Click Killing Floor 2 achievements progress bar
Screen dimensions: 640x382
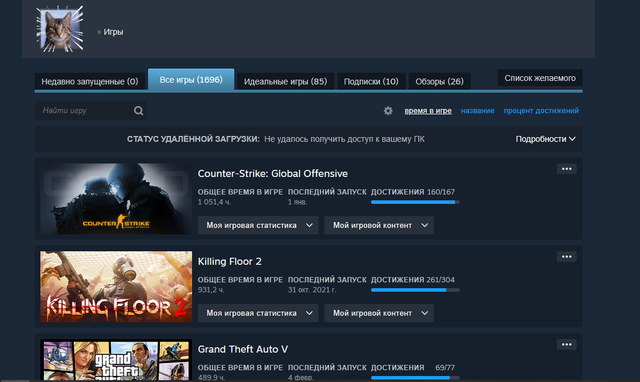click(x=415, y=290)
